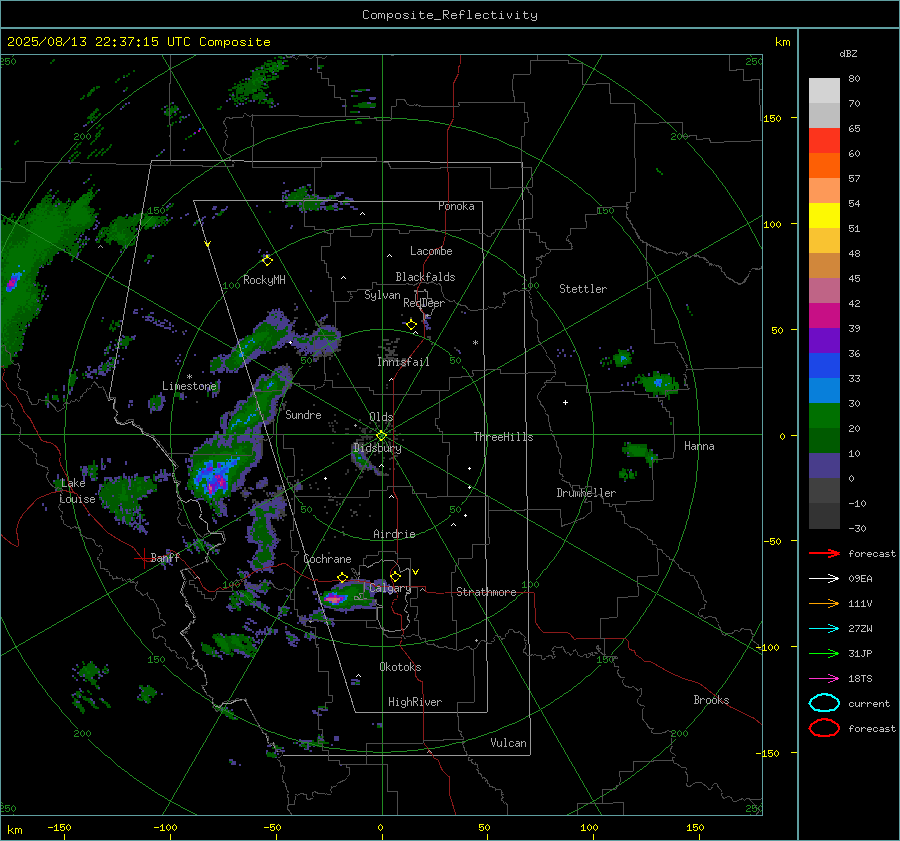
Task: Click the Innisfail city label
Action: pyautogui.click(x=403, y=362)
